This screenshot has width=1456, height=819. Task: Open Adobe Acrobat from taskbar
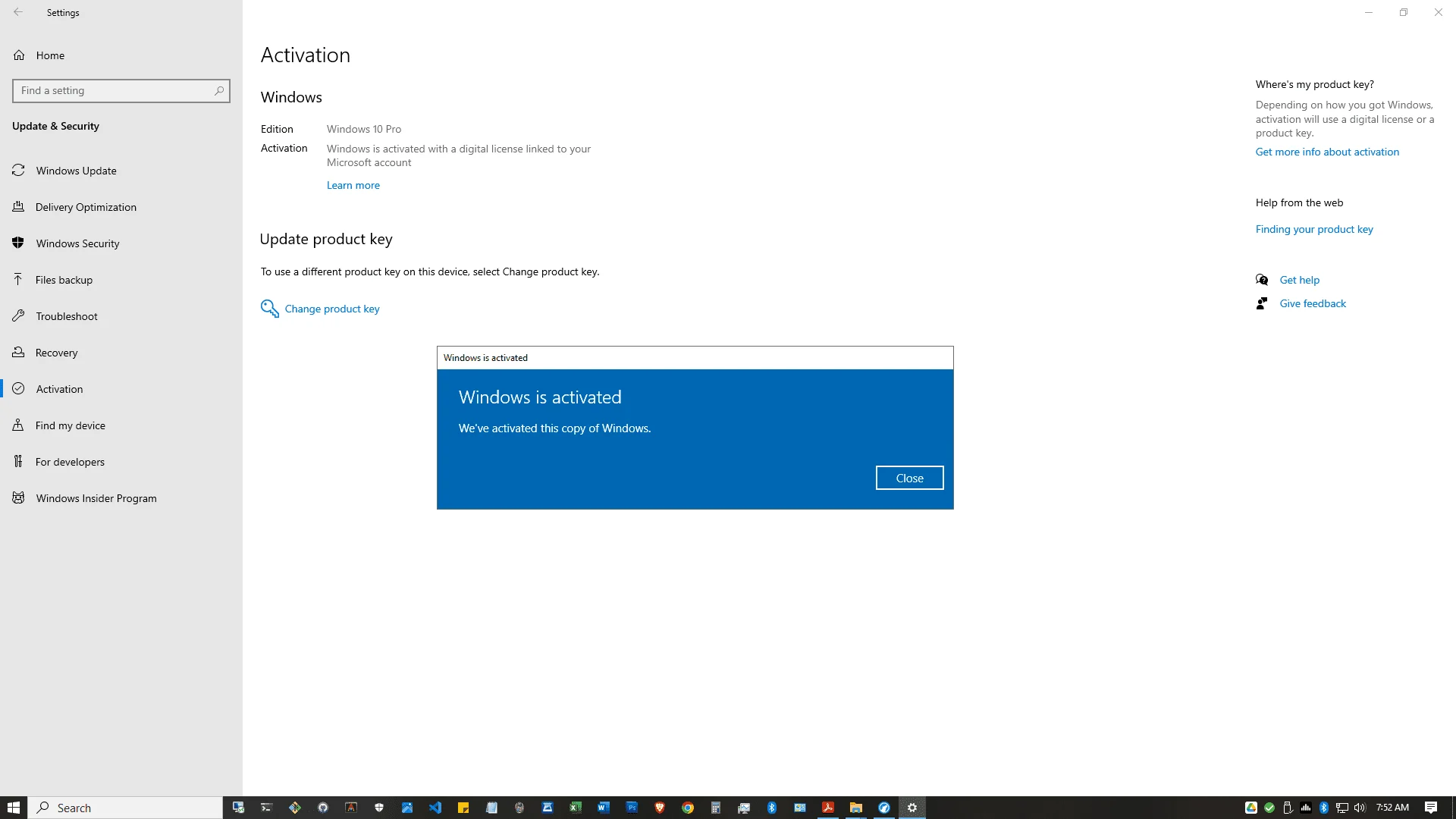coord(828,808)
